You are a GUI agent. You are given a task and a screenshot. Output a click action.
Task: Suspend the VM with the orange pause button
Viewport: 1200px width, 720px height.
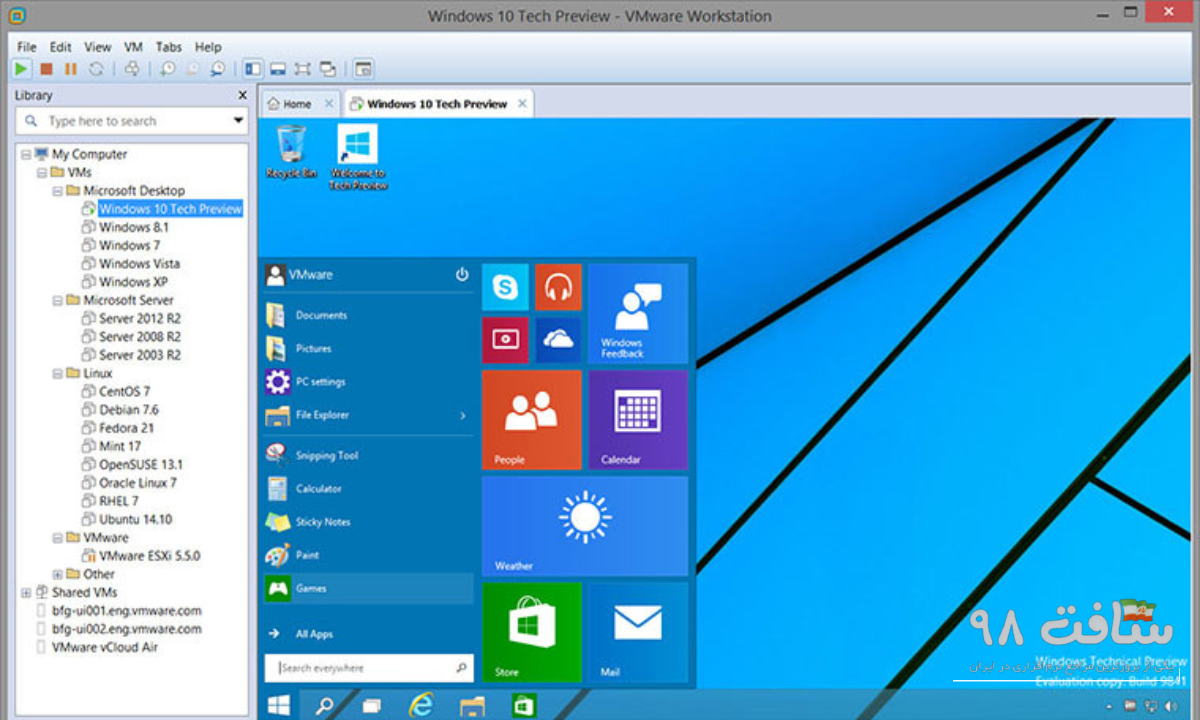point(70,69)
